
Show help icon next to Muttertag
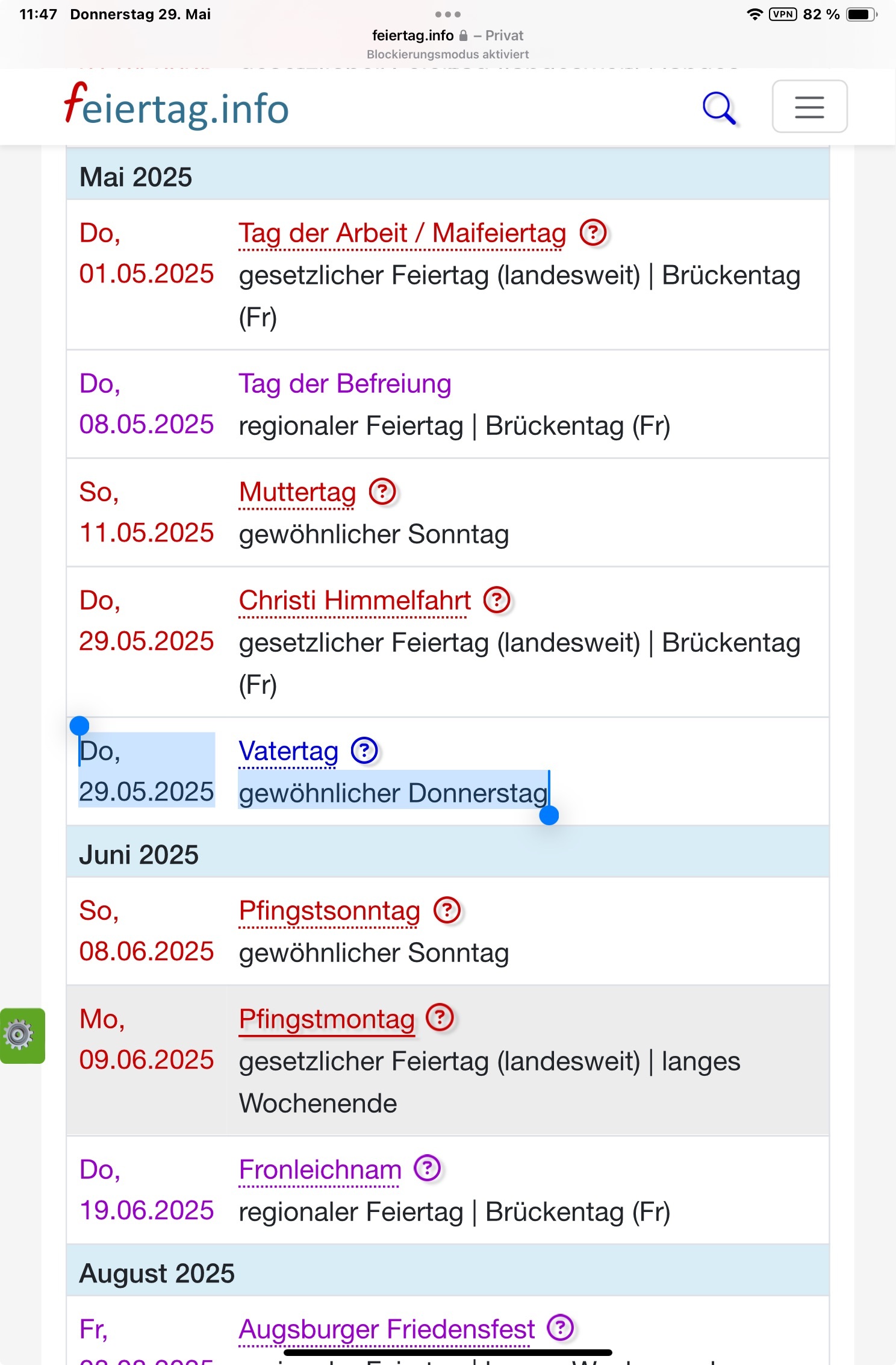(x=382, y=492)
